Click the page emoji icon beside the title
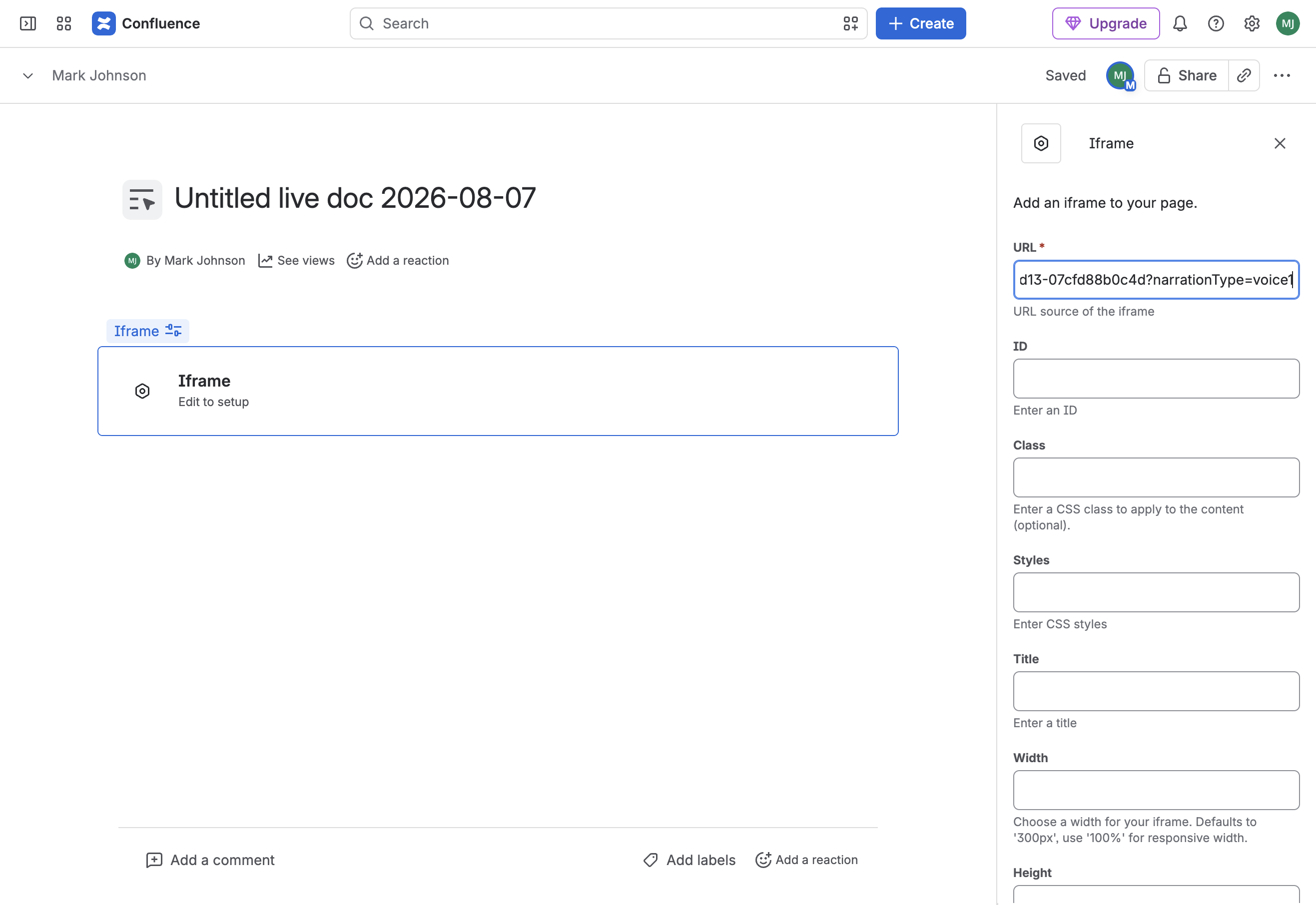1316x905 pixels. tap(142, 200)
